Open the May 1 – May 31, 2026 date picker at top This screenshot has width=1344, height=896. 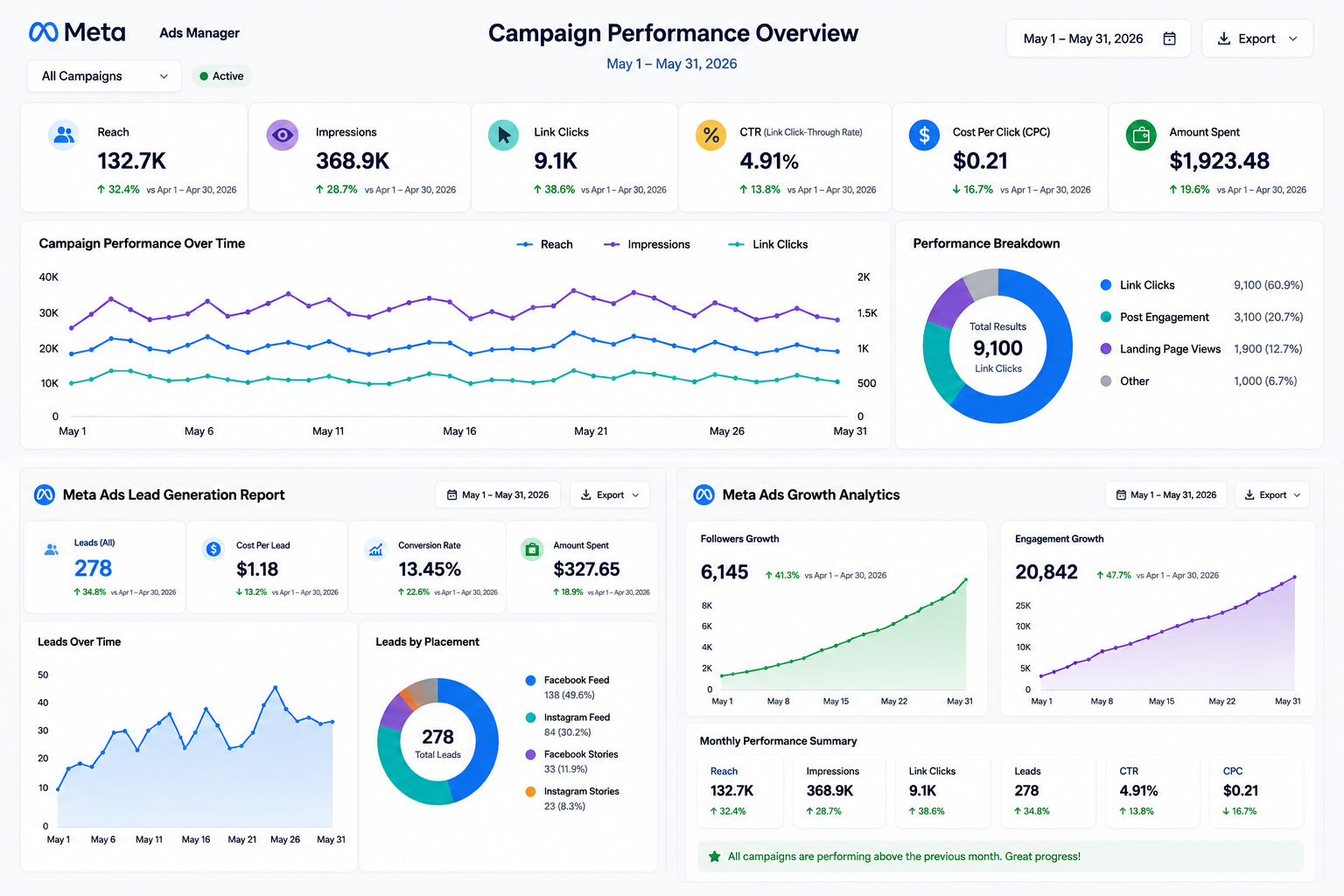(x=1099, y=38)
